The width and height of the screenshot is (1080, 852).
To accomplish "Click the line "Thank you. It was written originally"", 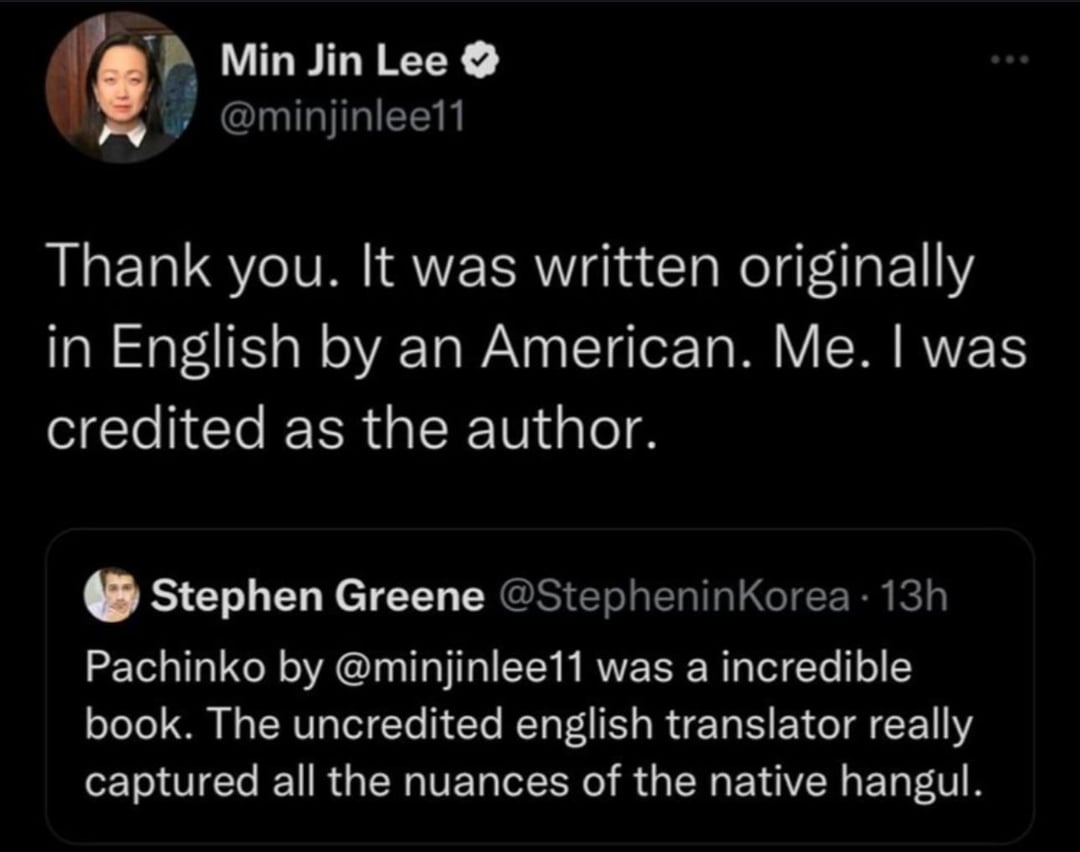I will click(x=509, y=267).
